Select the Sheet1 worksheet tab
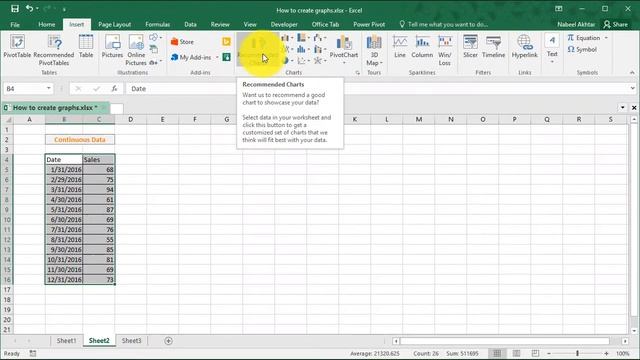The image size is (640, 360). click(x=66, y=341)
